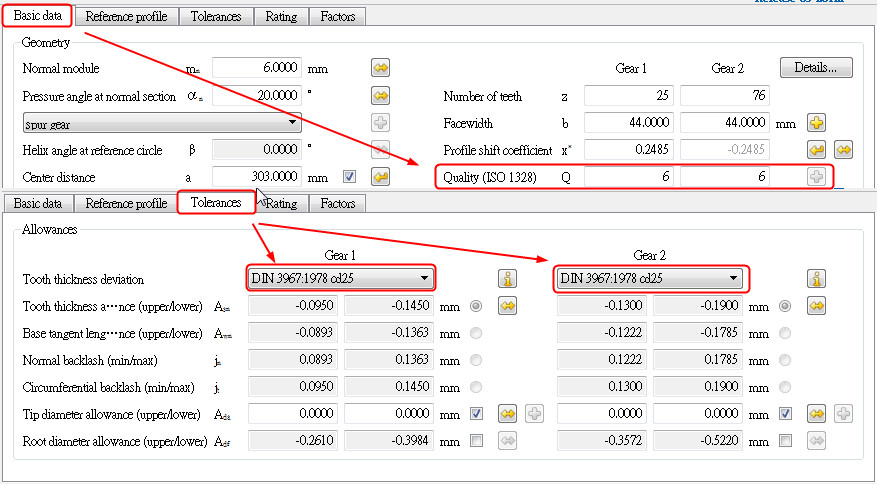Click Gear 1 profile shift coefficient field

[x=629, y=150]
